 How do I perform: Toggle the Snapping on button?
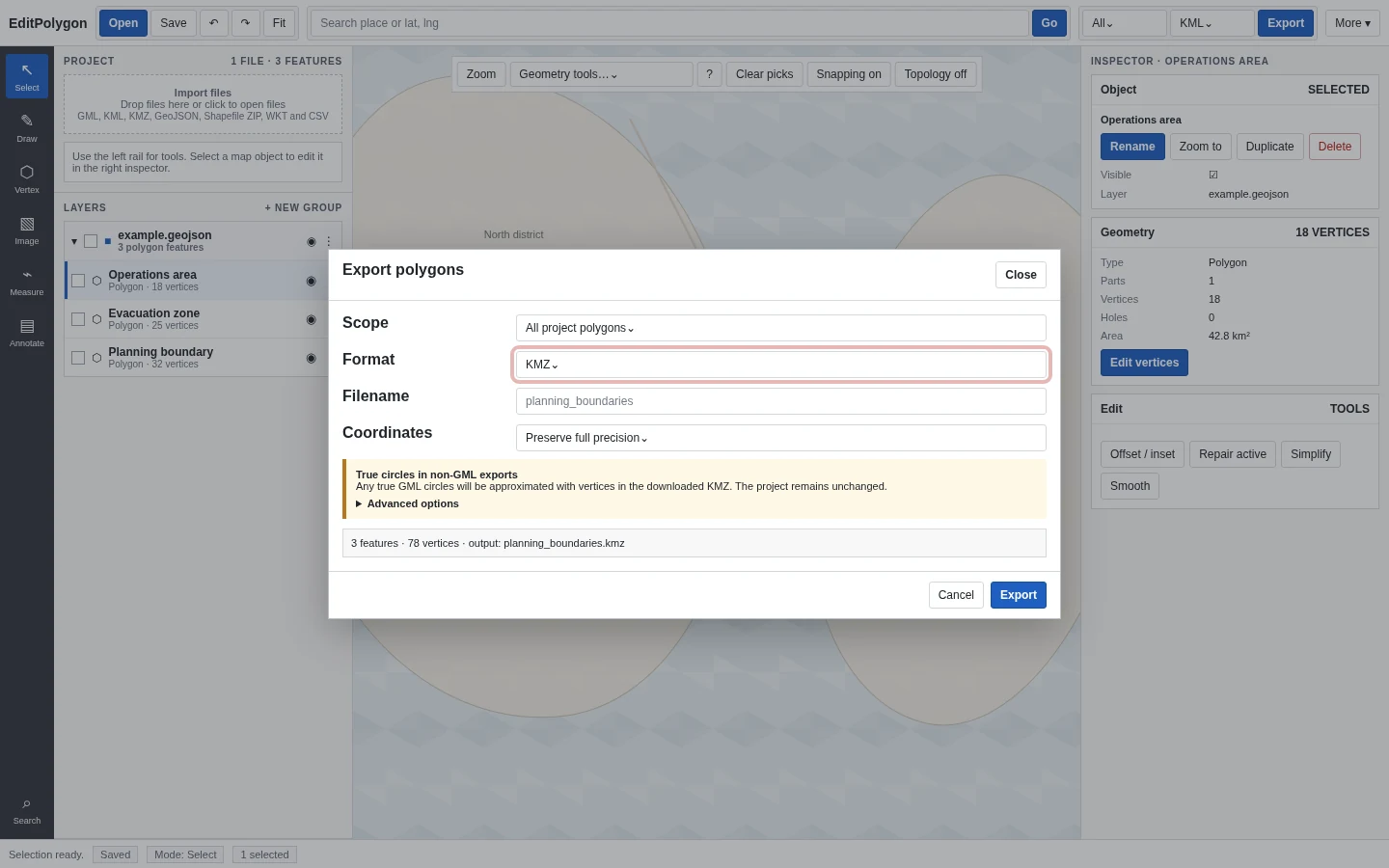pos(849,74)
